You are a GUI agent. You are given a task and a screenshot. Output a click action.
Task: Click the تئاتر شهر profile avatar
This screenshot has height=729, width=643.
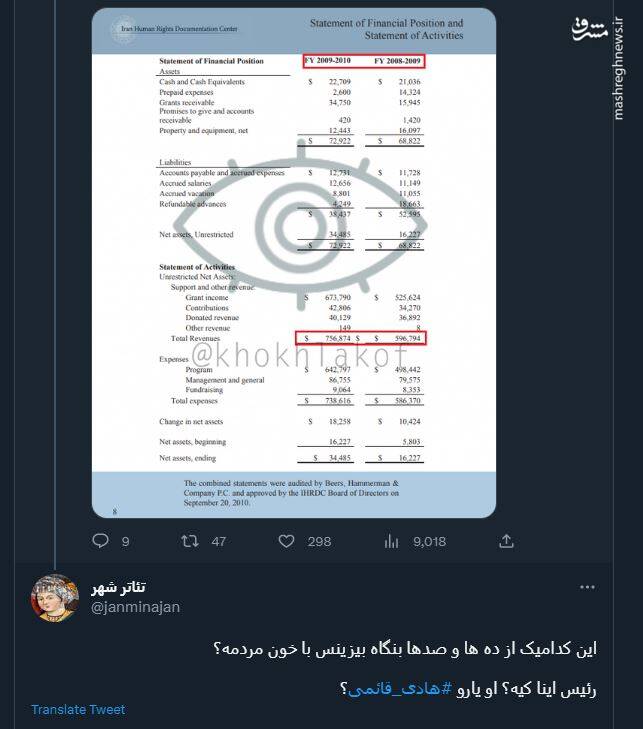[x=55, y=598]
